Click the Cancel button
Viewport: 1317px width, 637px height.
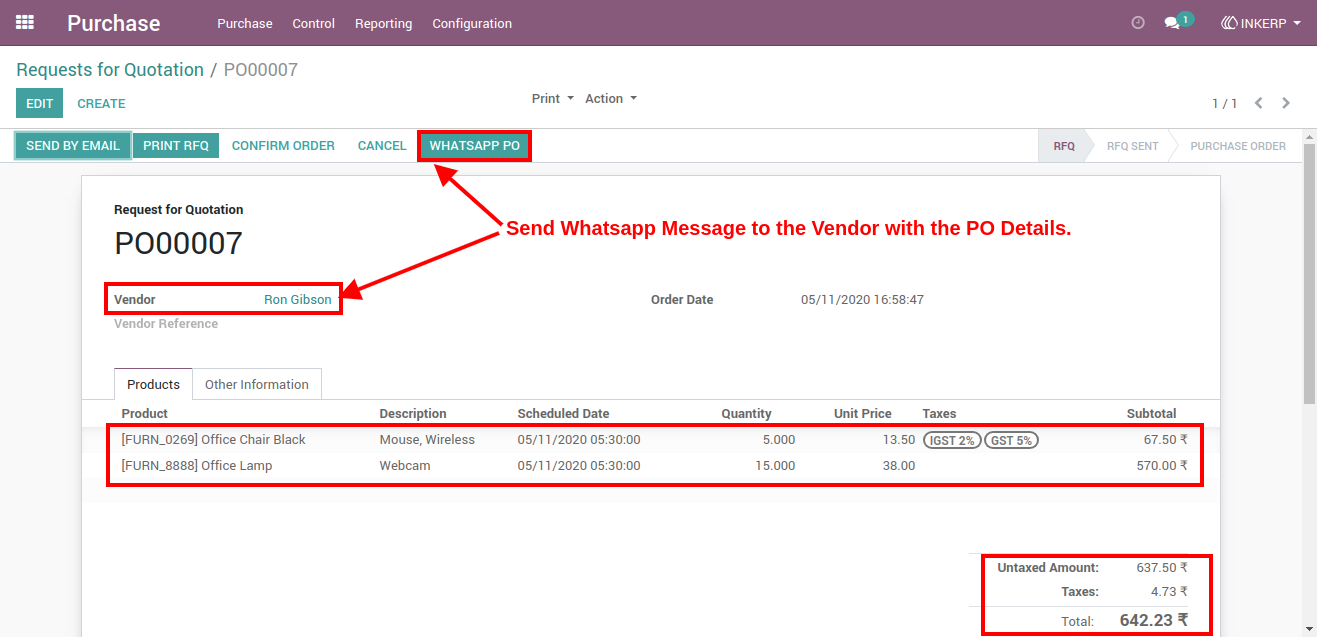382,146
